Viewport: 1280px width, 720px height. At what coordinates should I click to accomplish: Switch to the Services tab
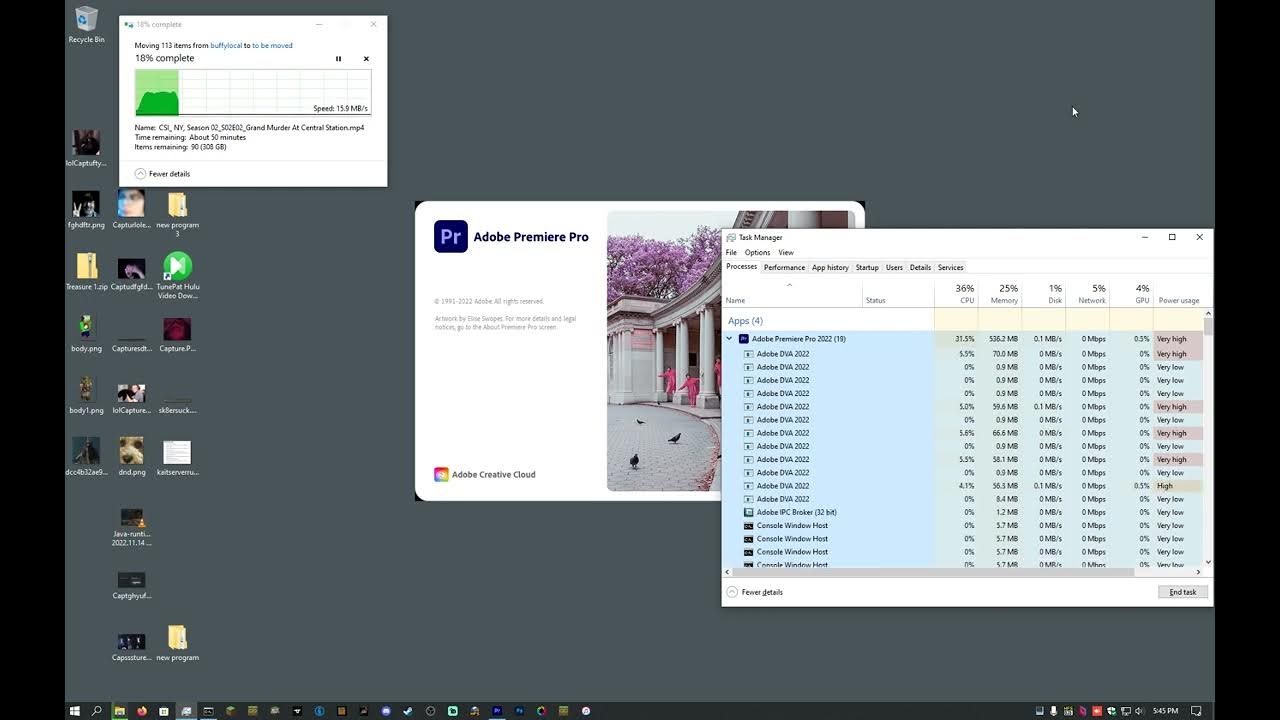950,267
